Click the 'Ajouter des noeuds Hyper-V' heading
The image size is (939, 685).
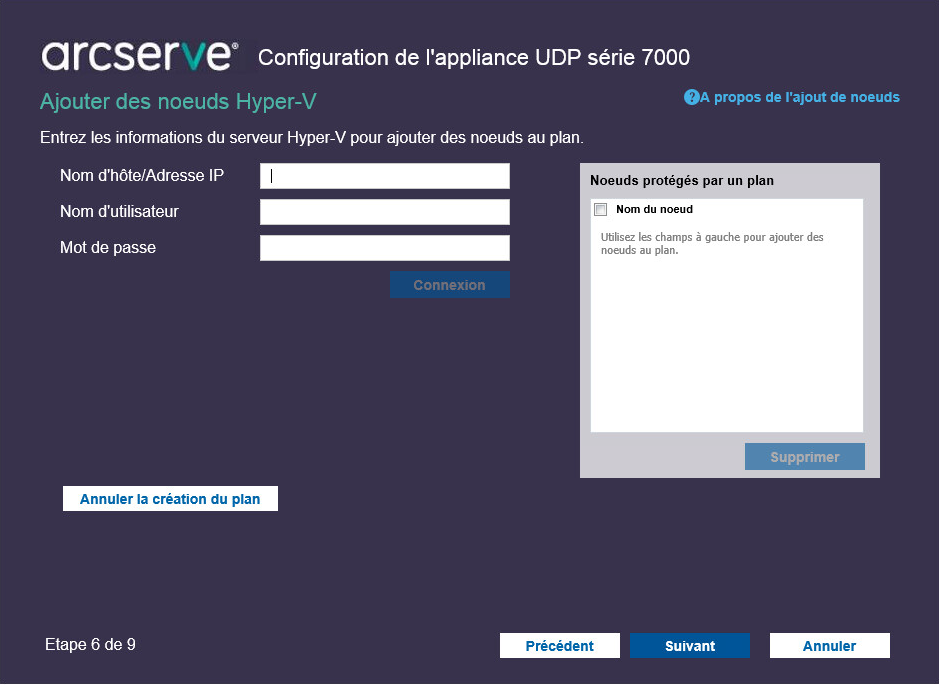tap(178, 102)
